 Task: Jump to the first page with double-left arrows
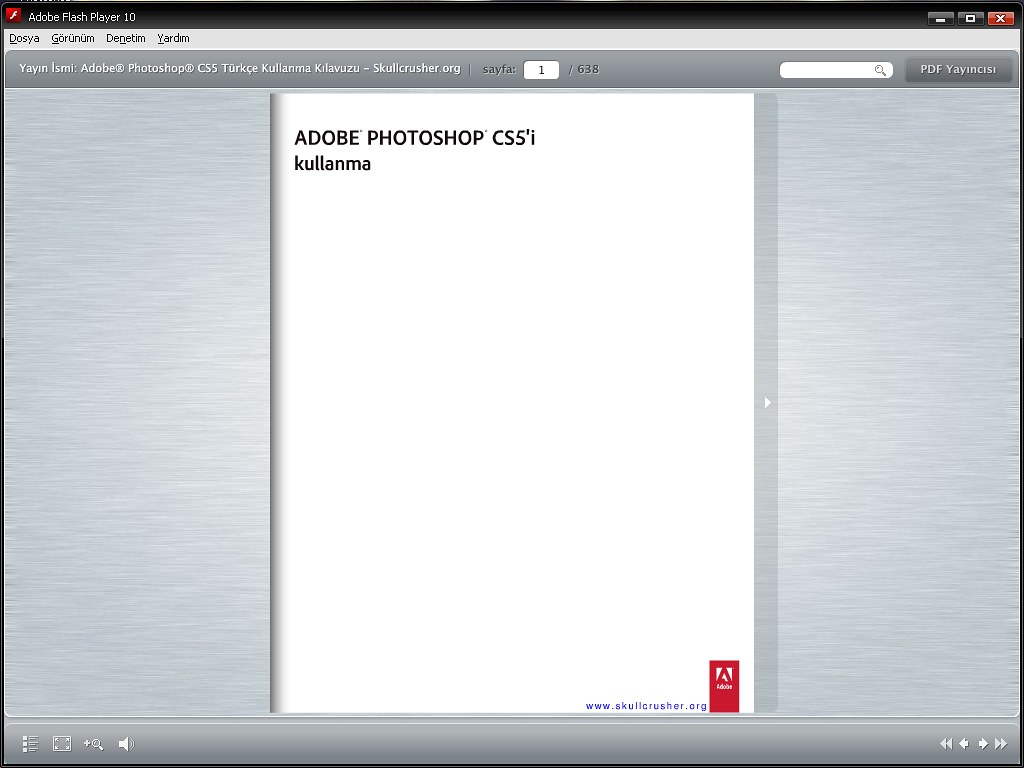[946, 744]
